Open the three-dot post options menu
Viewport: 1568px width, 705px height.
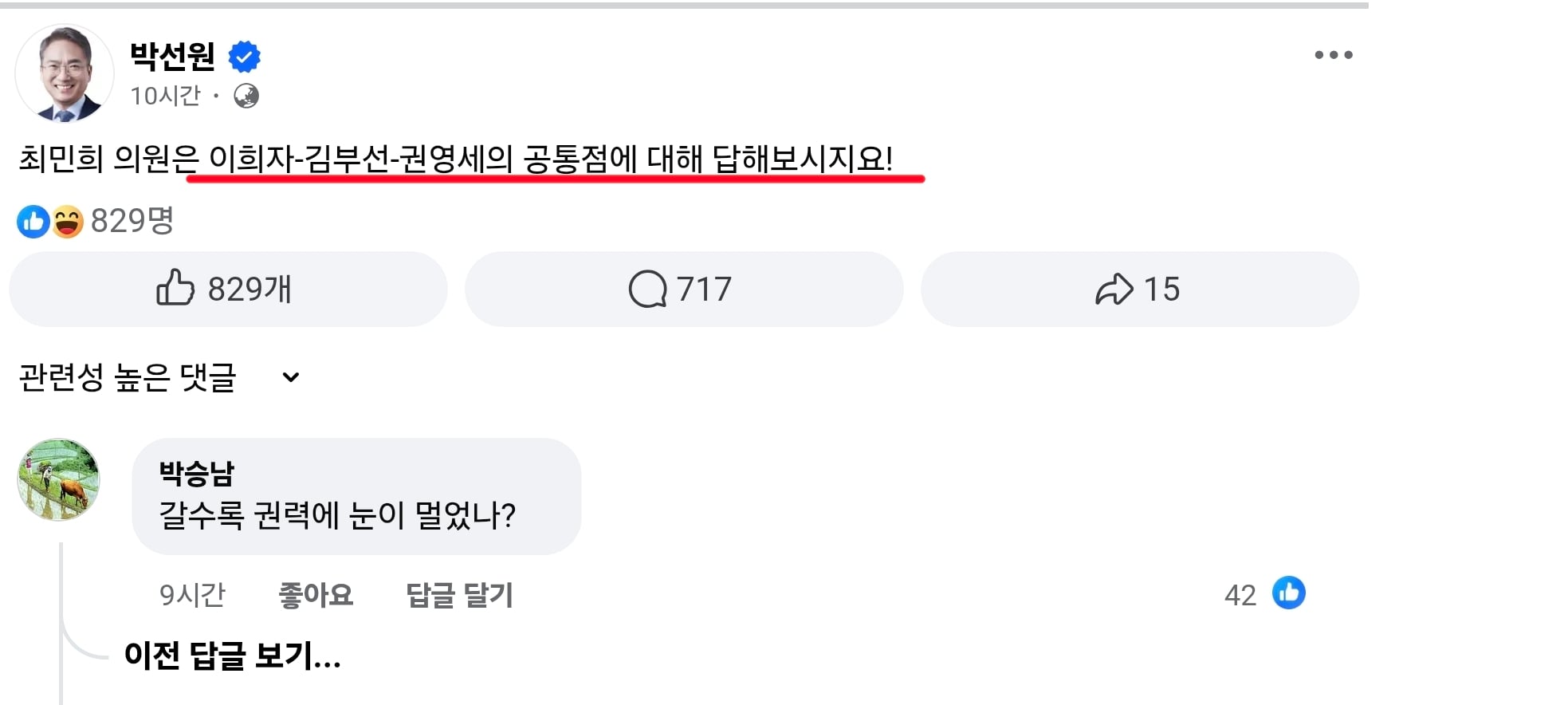[1334, 55]
